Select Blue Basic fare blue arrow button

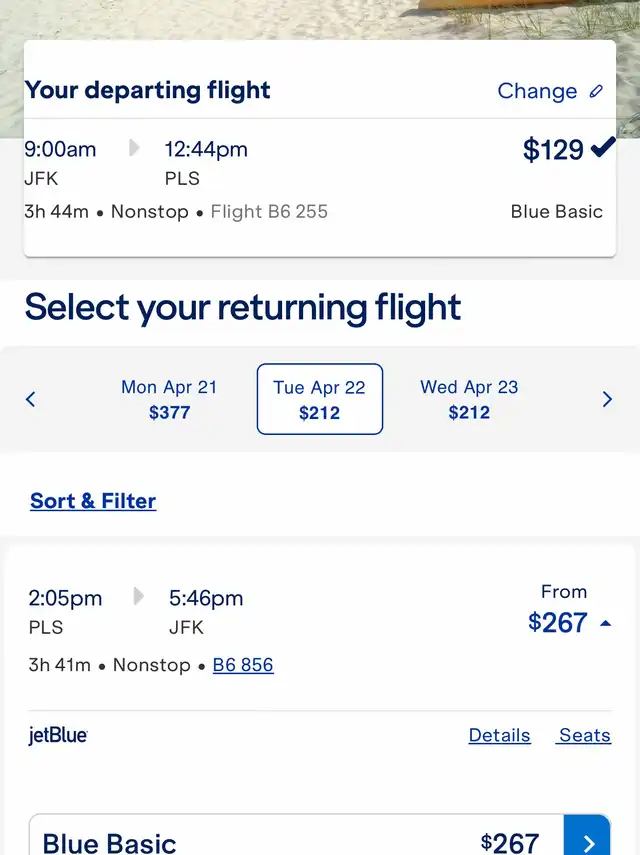587,835
